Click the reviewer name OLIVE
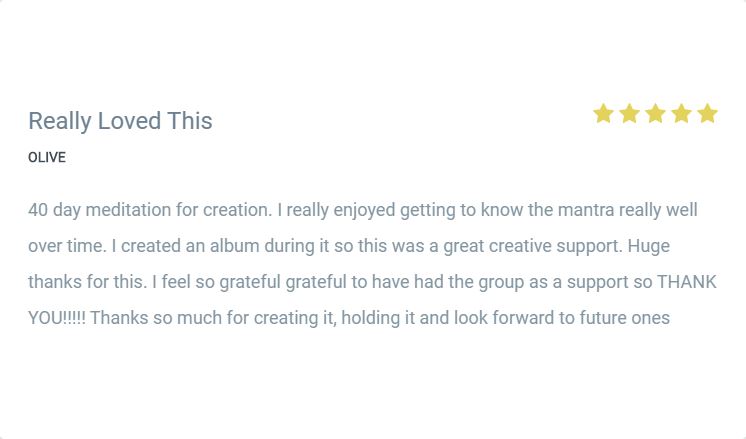 tap(47, 158)
